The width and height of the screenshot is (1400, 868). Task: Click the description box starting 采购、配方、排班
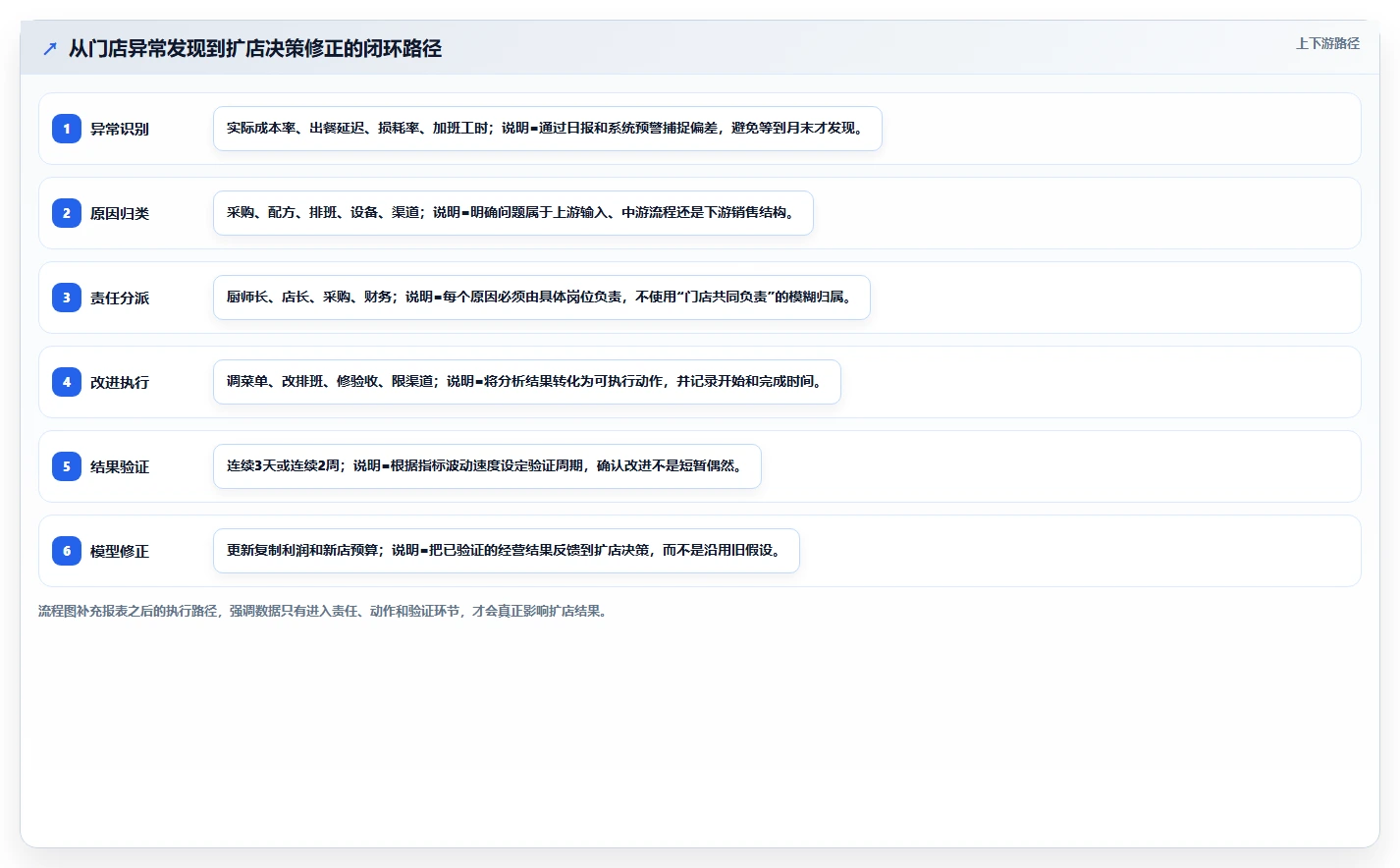pyautogui.click(x=513, y=213)
